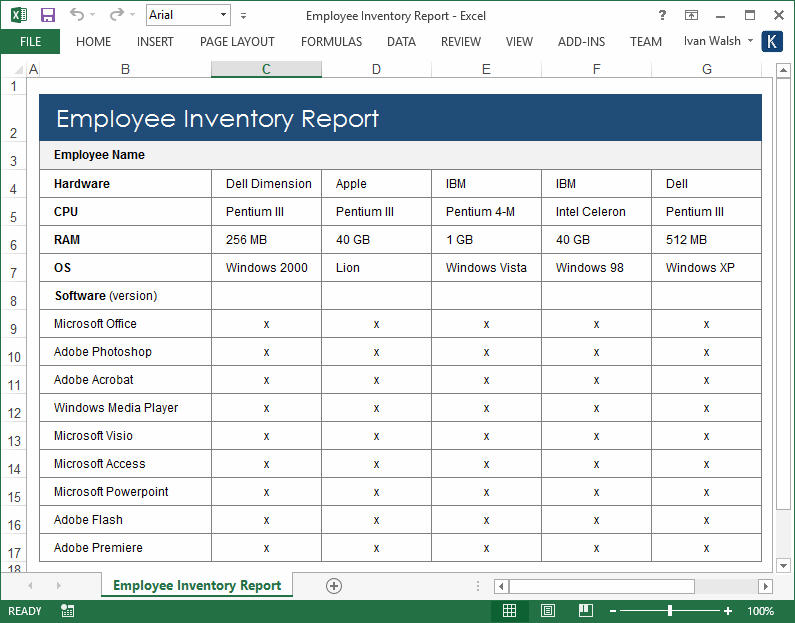Select the Windows 98 cell
The width and height of the screenshot is (795, 623).
click(x=596, y=268)
